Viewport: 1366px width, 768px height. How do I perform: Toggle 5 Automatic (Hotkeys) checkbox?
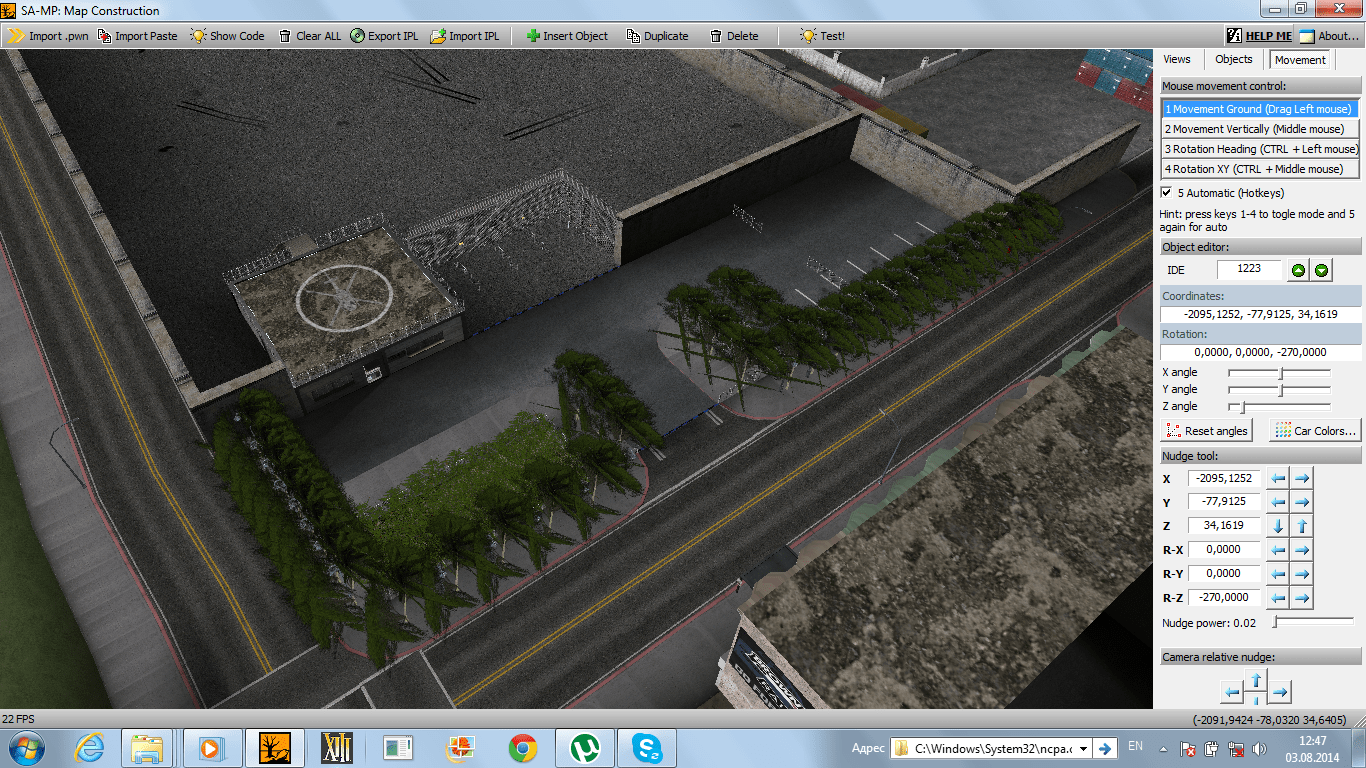coord(1166,192)
